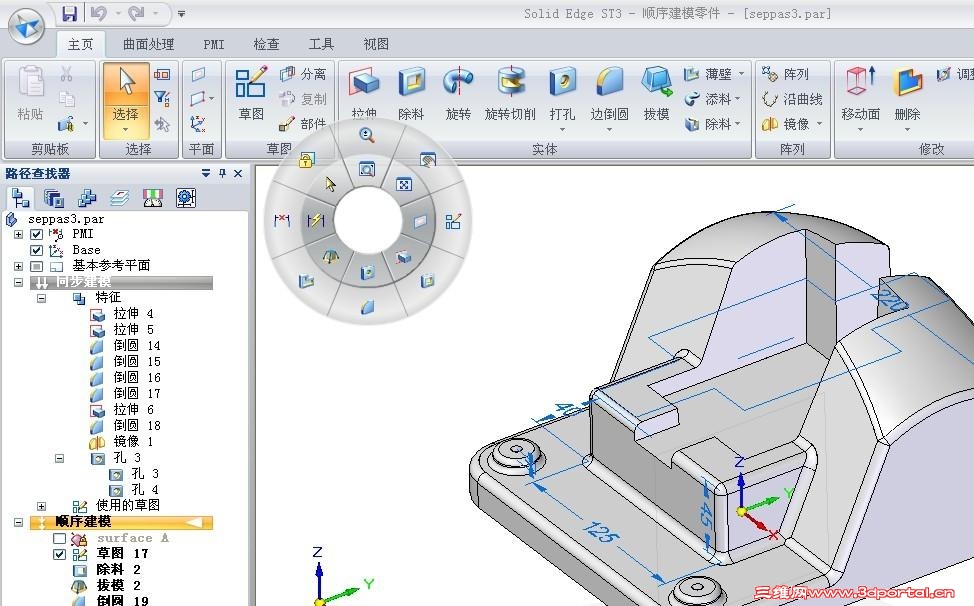This screenshot has width=974, height=606.
Task: Check the surface A checkbox
Action: (59, 538)
